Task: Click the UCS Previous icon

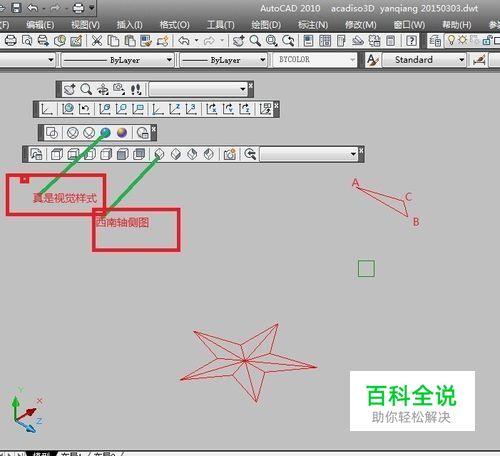Action: pos(84,109)
